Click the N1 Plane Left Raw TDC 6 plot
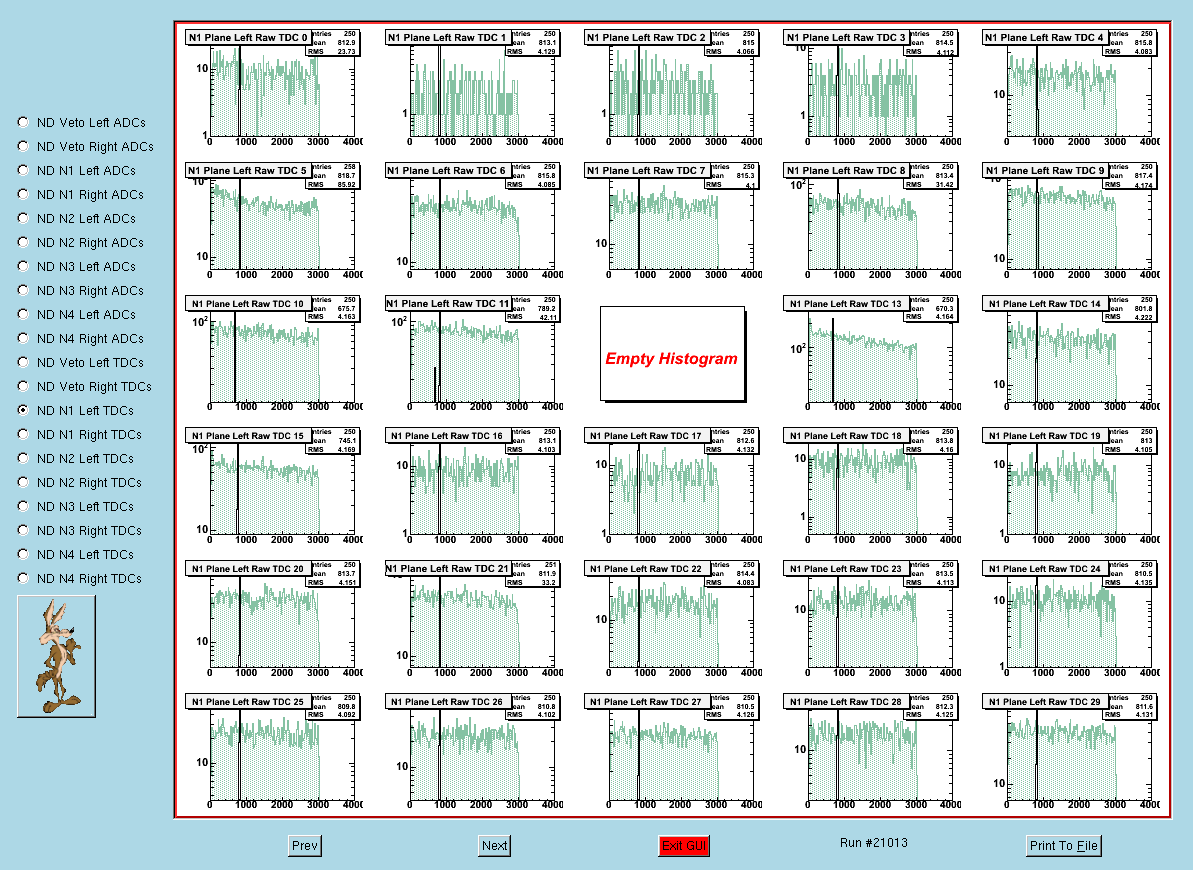This screenshot has height=870, width=1193. click(473, 221)
